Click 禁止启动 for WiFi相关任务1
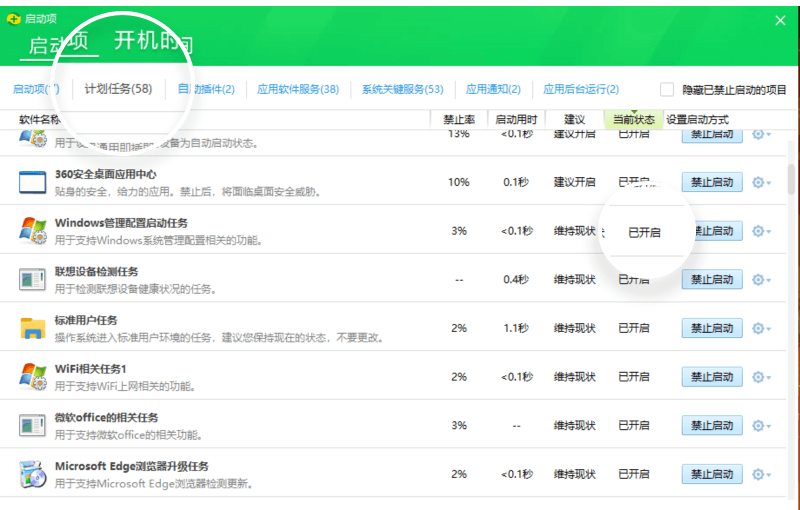 pos(712,377)
